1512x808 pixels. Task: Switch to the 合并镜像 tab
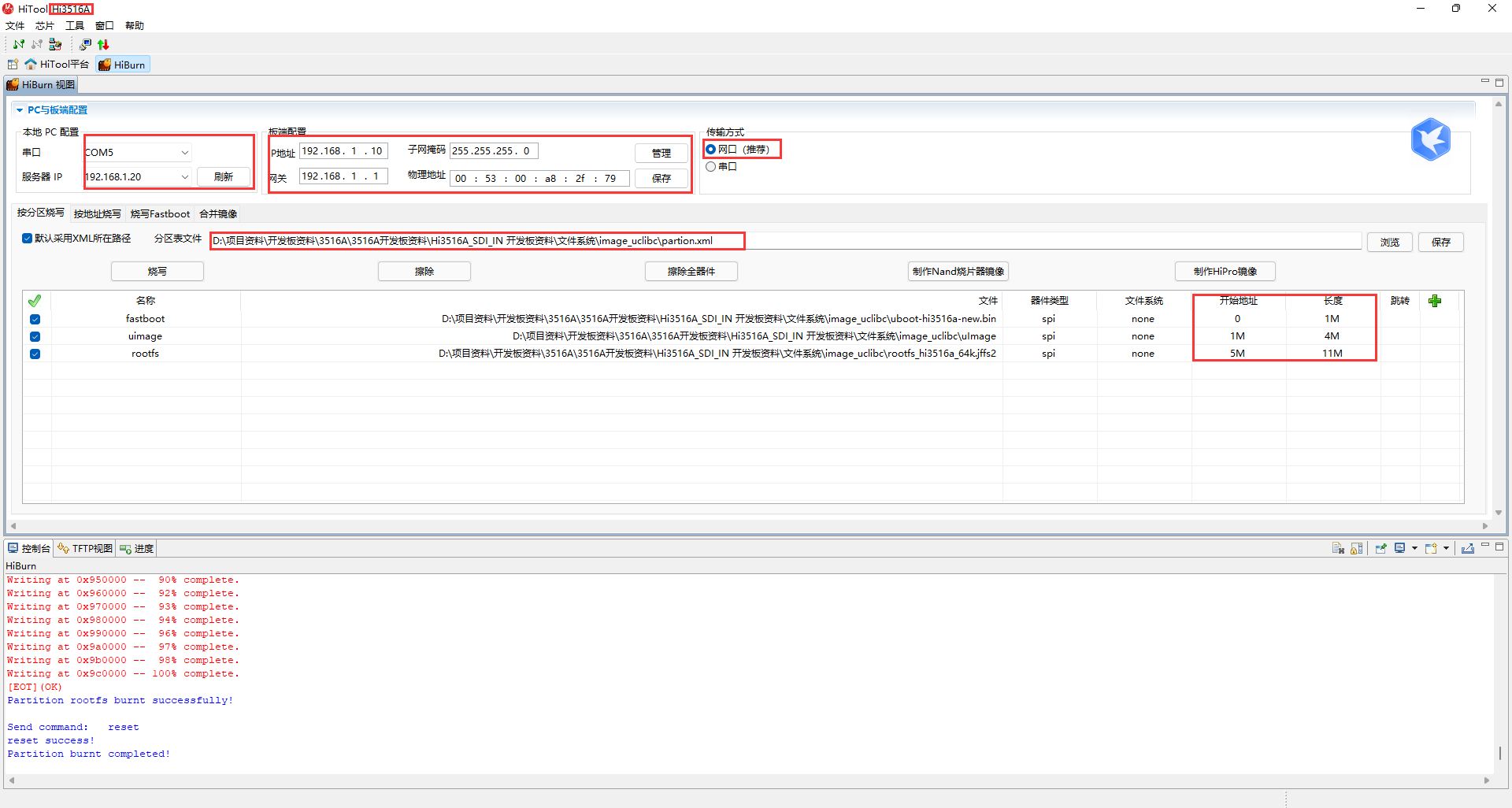pyautogui.click(x=218, y=213)
